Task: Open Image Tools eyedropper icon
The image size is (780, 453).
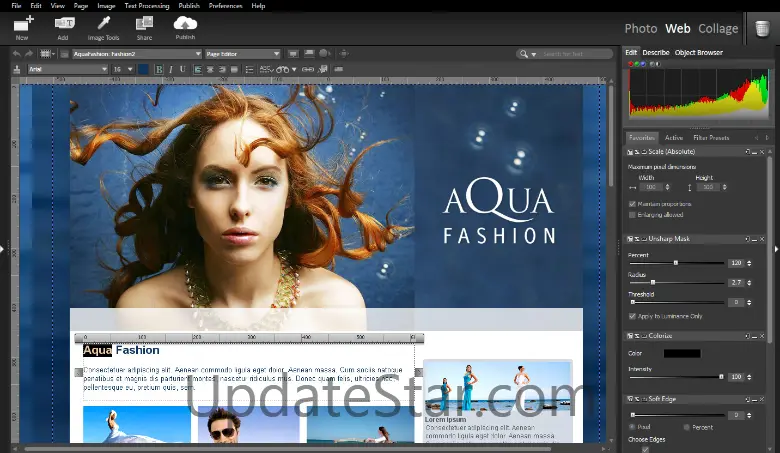Action: [103, 23]
